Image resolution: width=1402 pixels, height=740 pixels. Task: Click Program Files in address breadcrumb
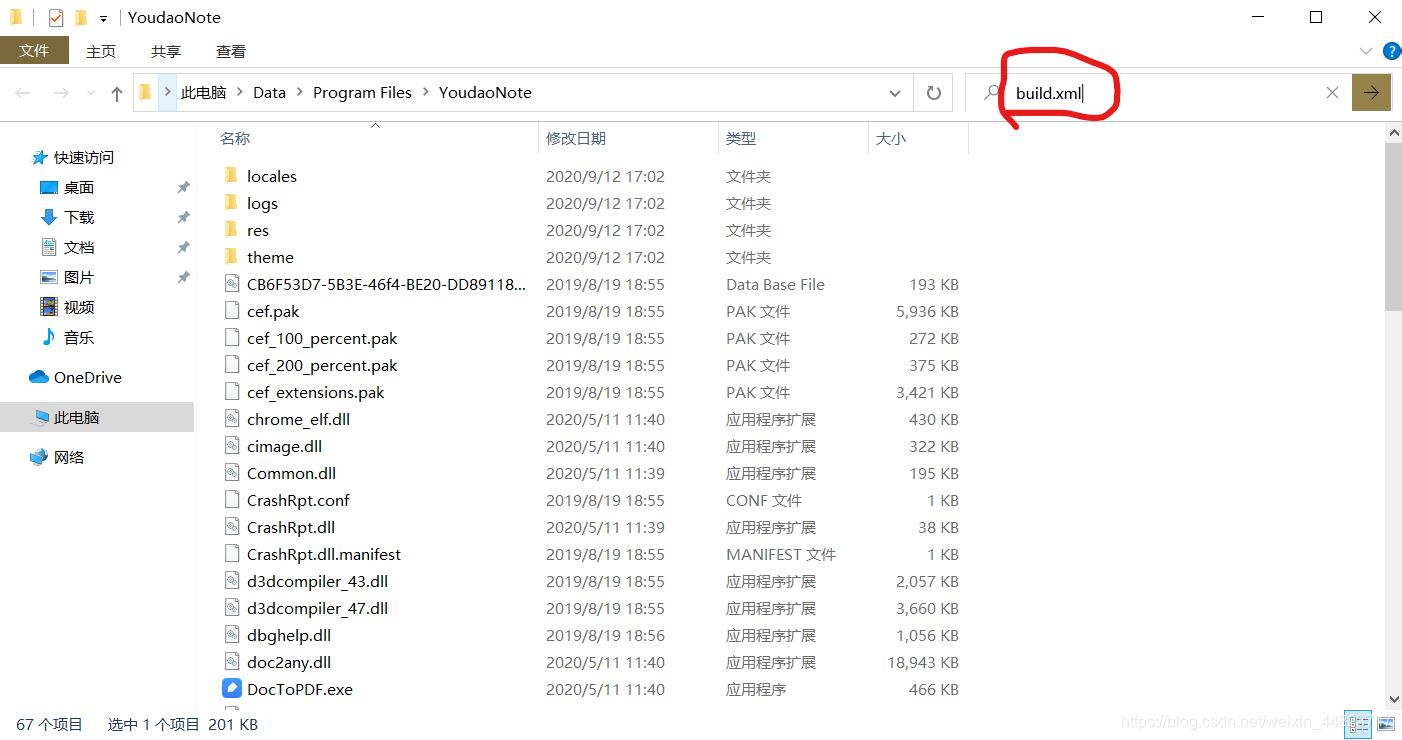coord(362,93)
